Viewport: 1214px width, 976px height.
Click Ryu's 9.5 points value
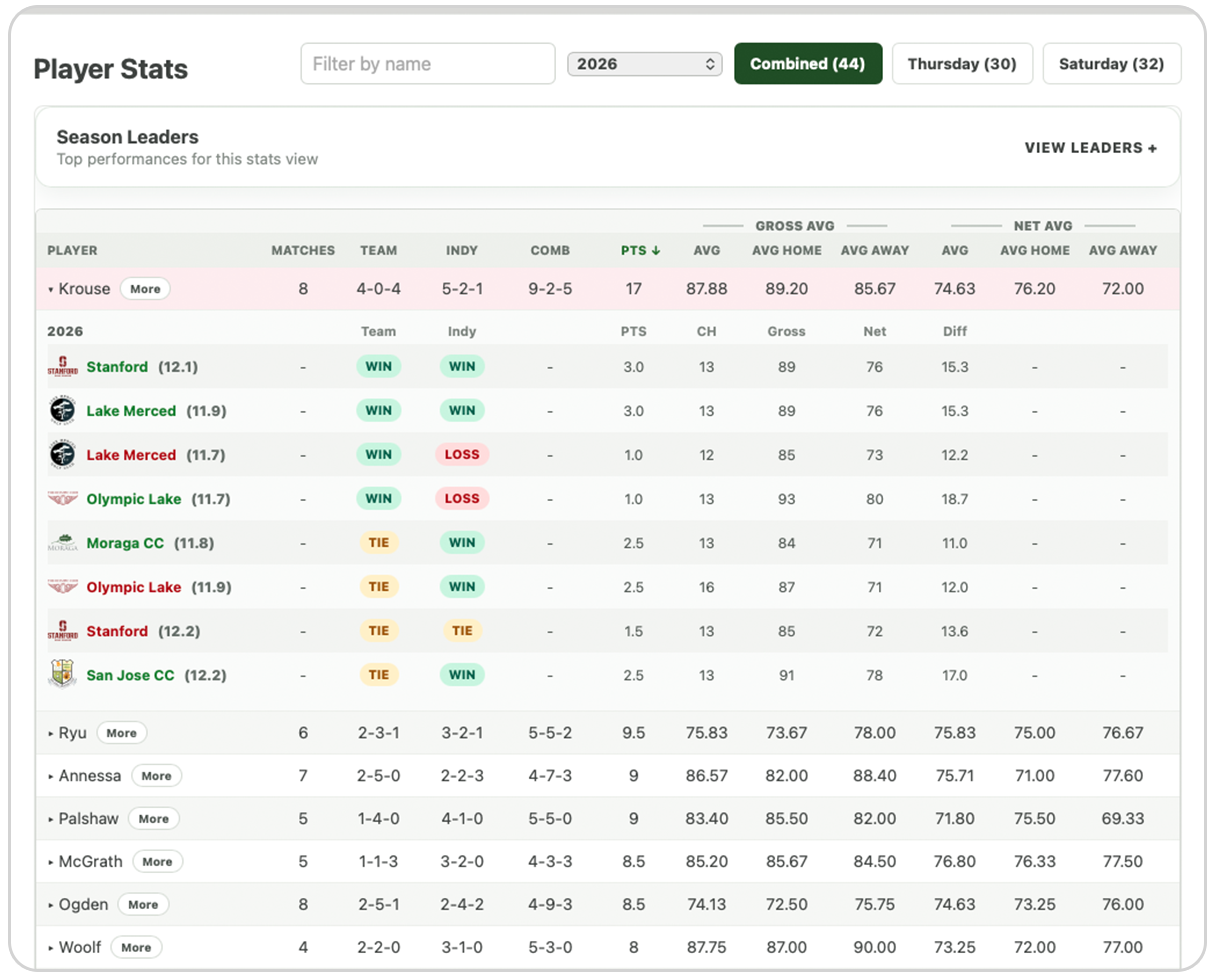pos(633,733)
